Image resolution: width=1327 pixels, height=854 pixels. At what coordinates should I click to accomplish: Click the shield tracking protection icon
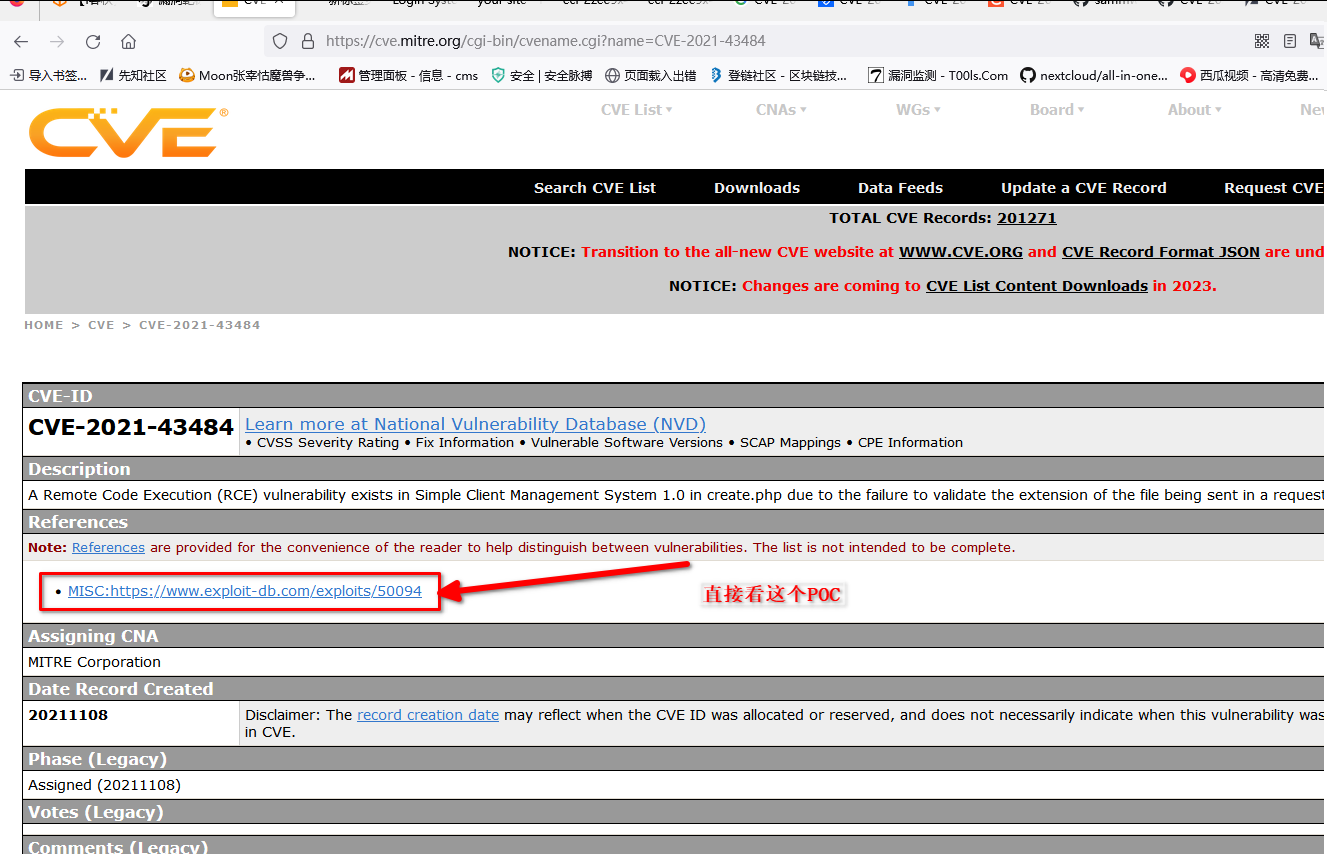click(280, 41)
